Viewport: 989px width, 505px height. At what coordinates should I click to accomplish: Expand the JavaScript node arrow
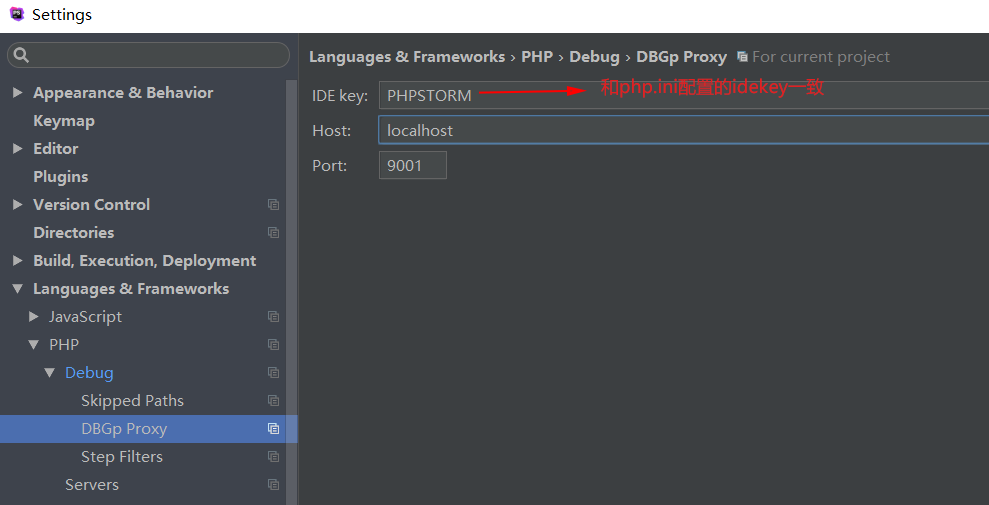point(34,316)
